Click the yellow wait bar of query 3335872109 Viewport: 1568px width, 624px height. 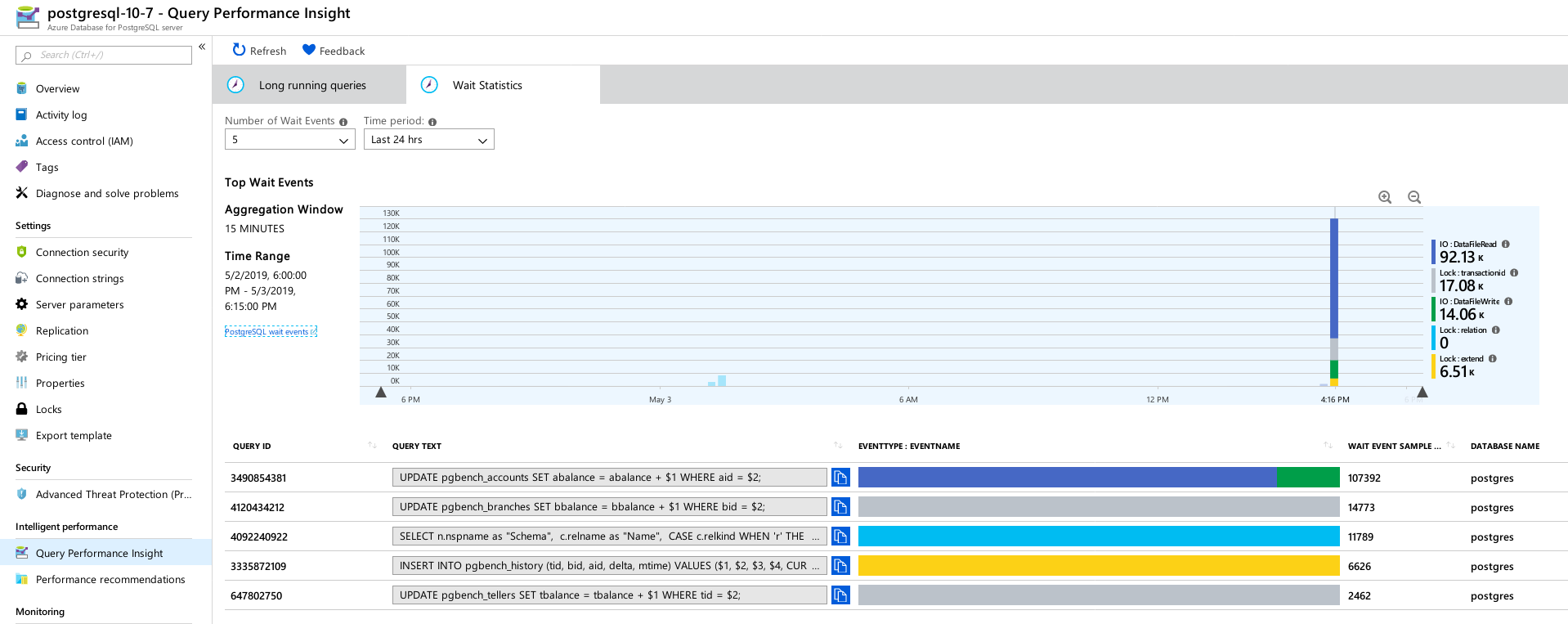tap(1099, 565)
